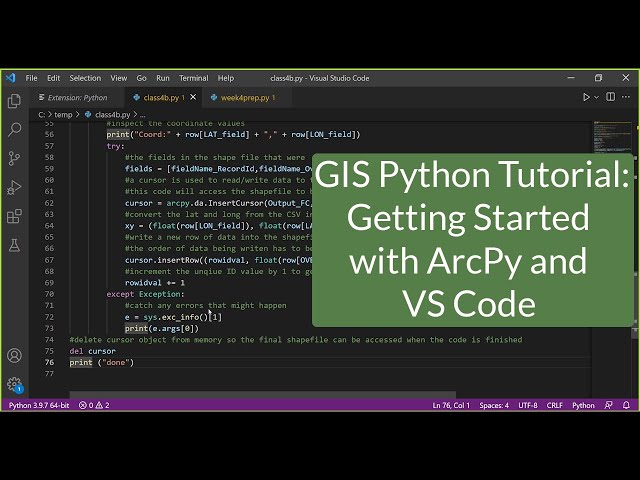Change file encoding UTF-8
Image resolution: width=640 pixels, height=480 pixels.
coord(528,405)
